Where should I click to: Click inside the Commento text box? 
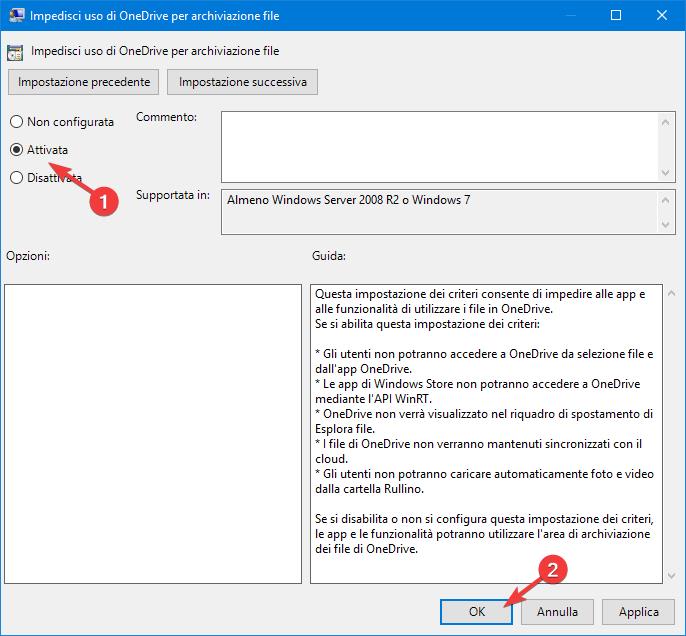[439, 147]
